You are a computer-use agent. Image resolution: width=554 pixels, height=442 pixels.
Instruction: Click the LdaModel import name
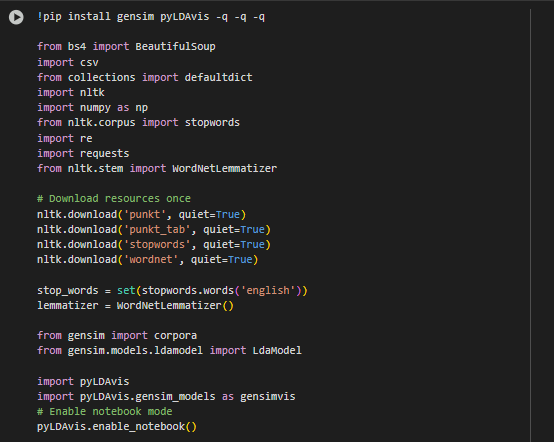coord(277,350)
